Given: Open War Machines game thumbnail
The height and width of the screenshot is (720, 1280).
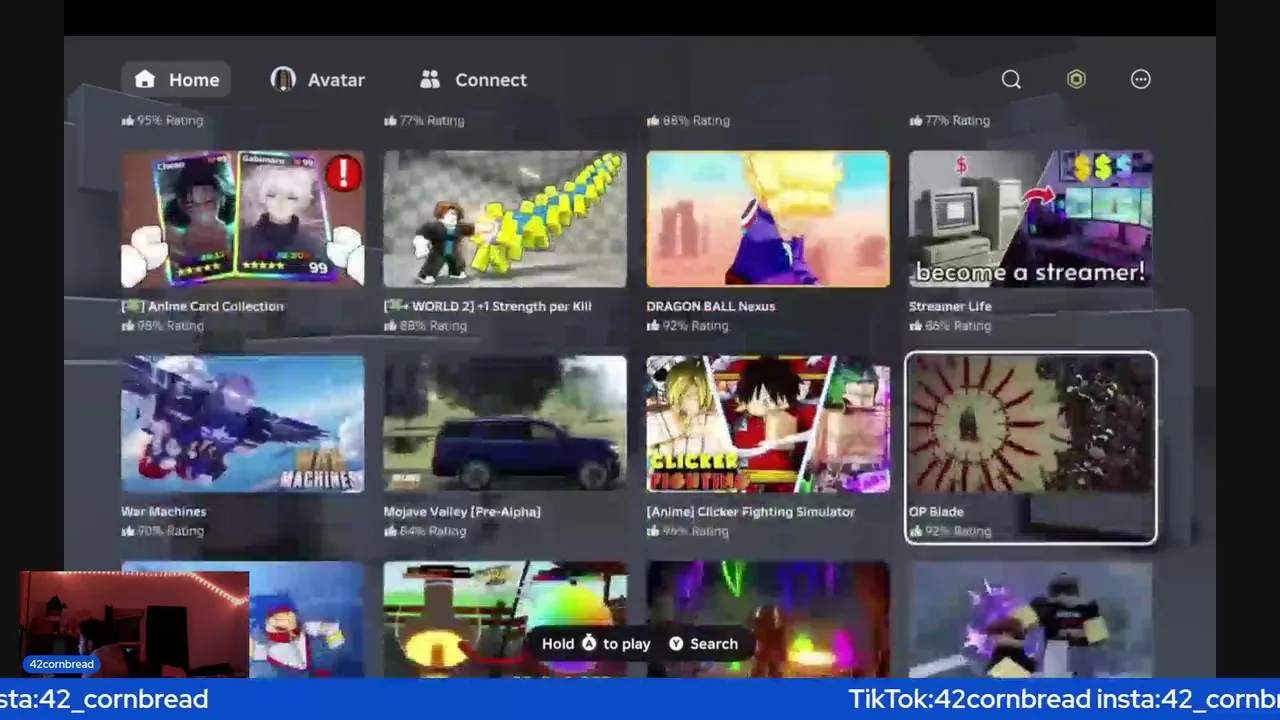Looking at the screenshot, I should [x=243, y=424].
